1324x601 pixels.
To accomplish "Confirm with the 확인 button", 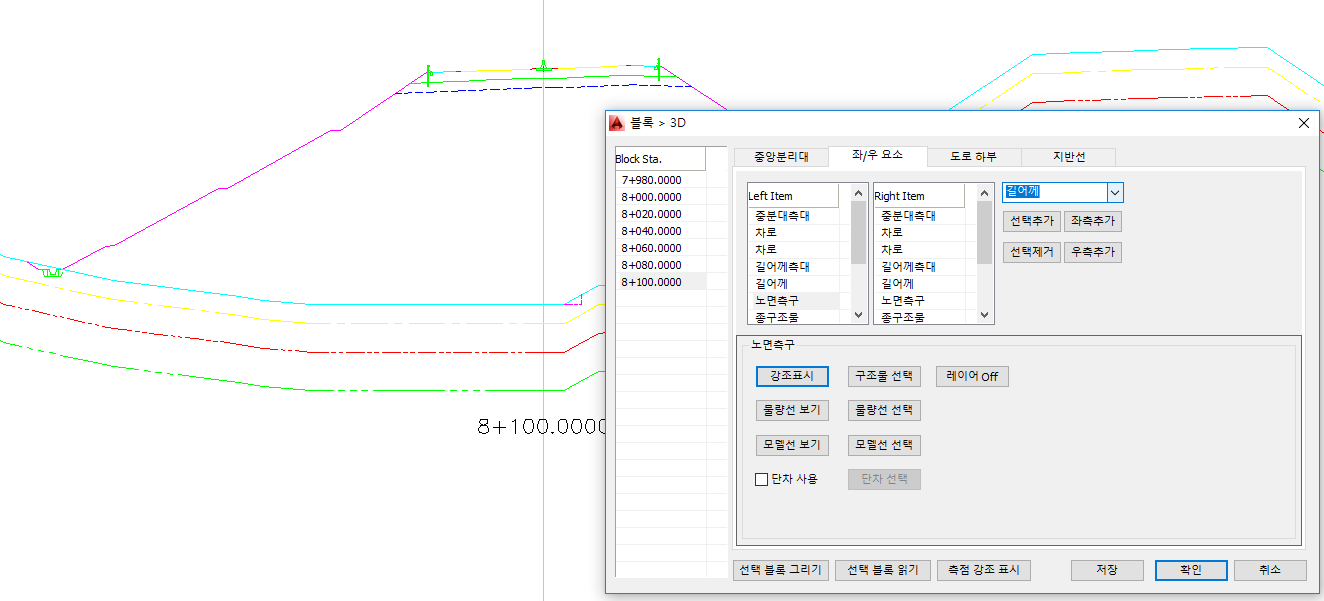I will [1190, 570].
